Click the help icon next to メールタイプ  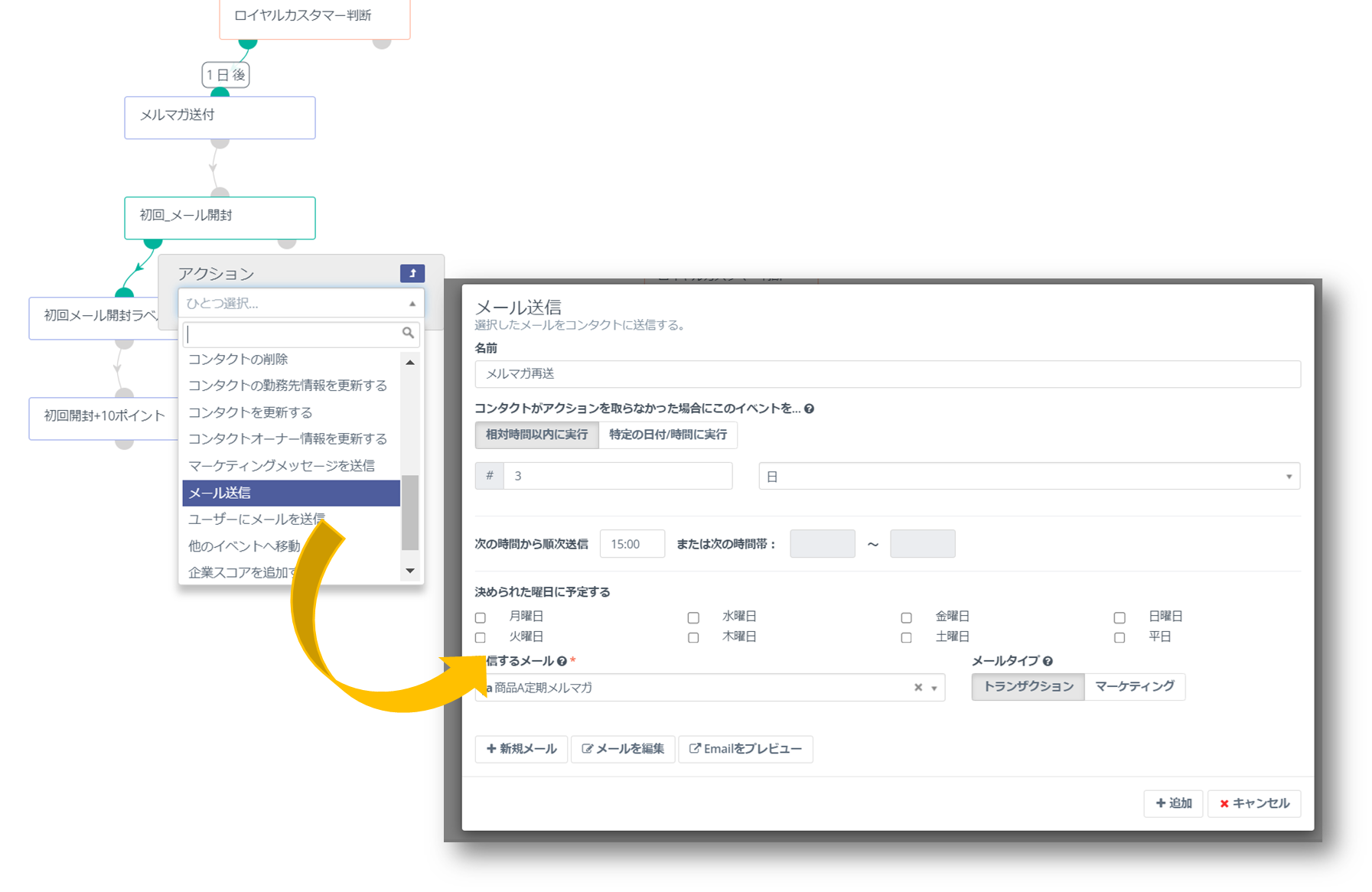pyautogui.click(x=1048, y=661)
